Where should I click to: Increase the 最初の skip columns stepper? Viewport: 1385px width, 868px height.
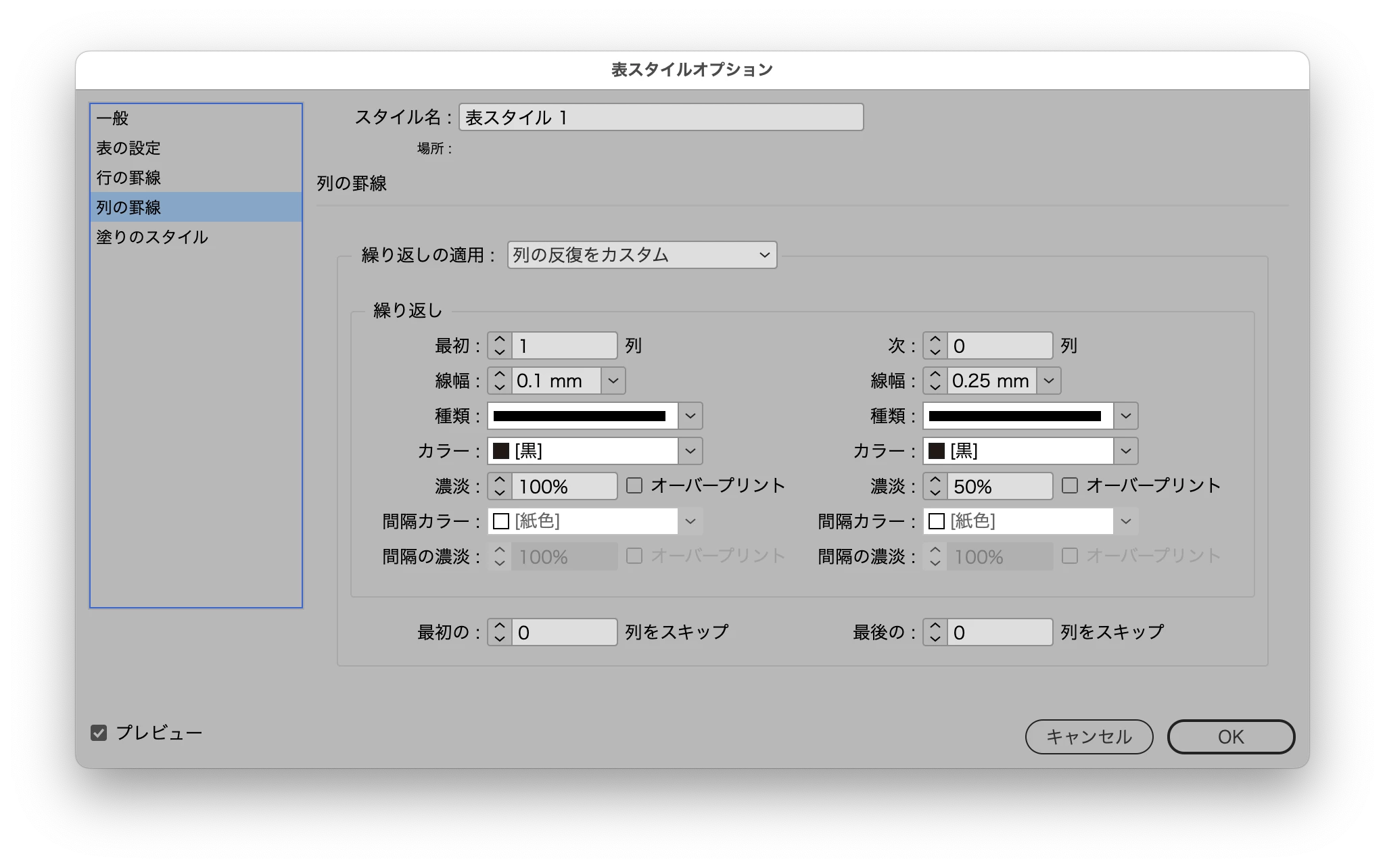click(499, 627)
